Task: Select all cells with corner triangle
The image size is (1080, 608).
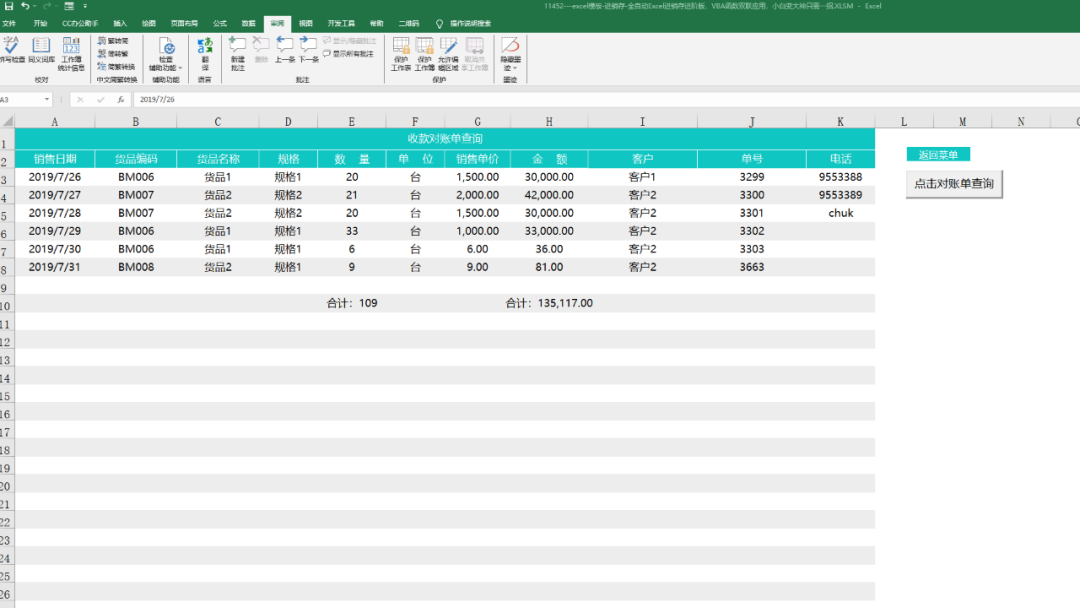Action: [8, 121]
